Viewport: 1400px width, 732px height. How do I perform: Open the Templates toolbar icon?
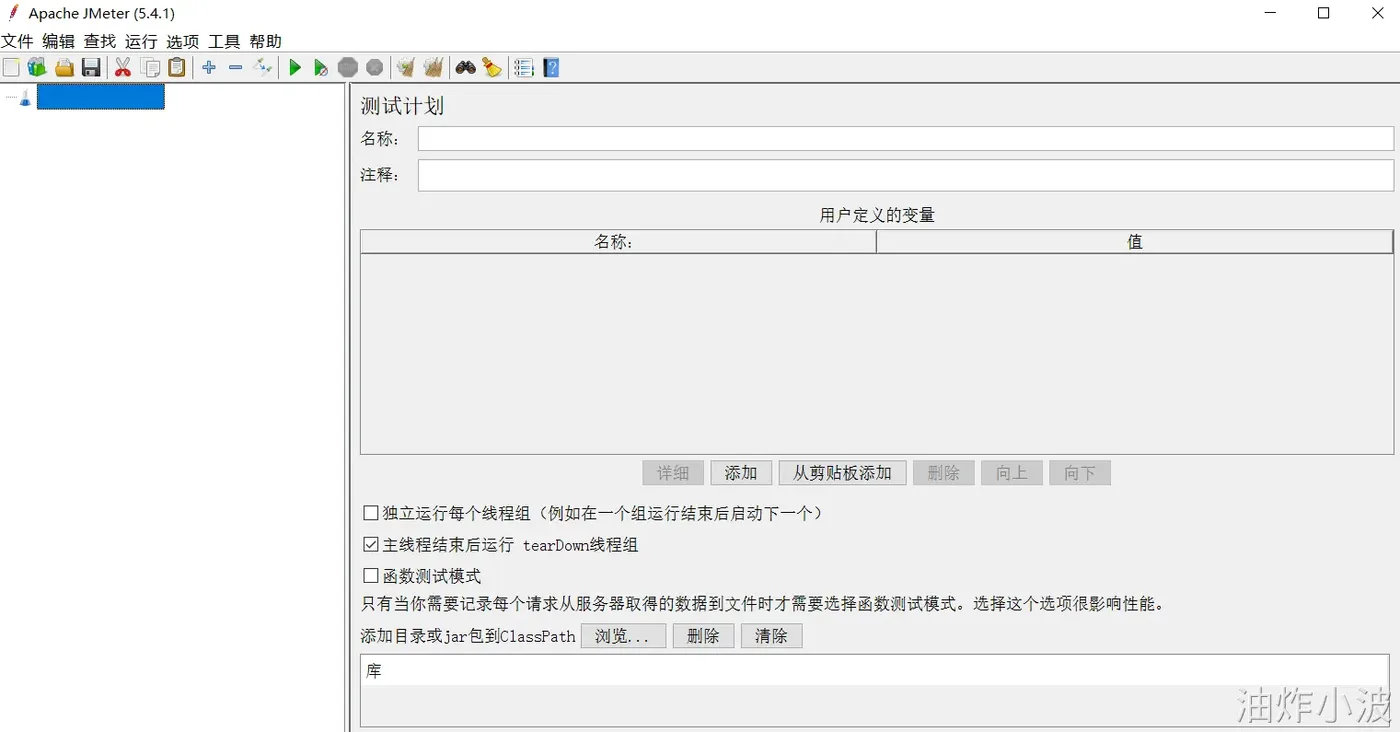coord(37,68)
